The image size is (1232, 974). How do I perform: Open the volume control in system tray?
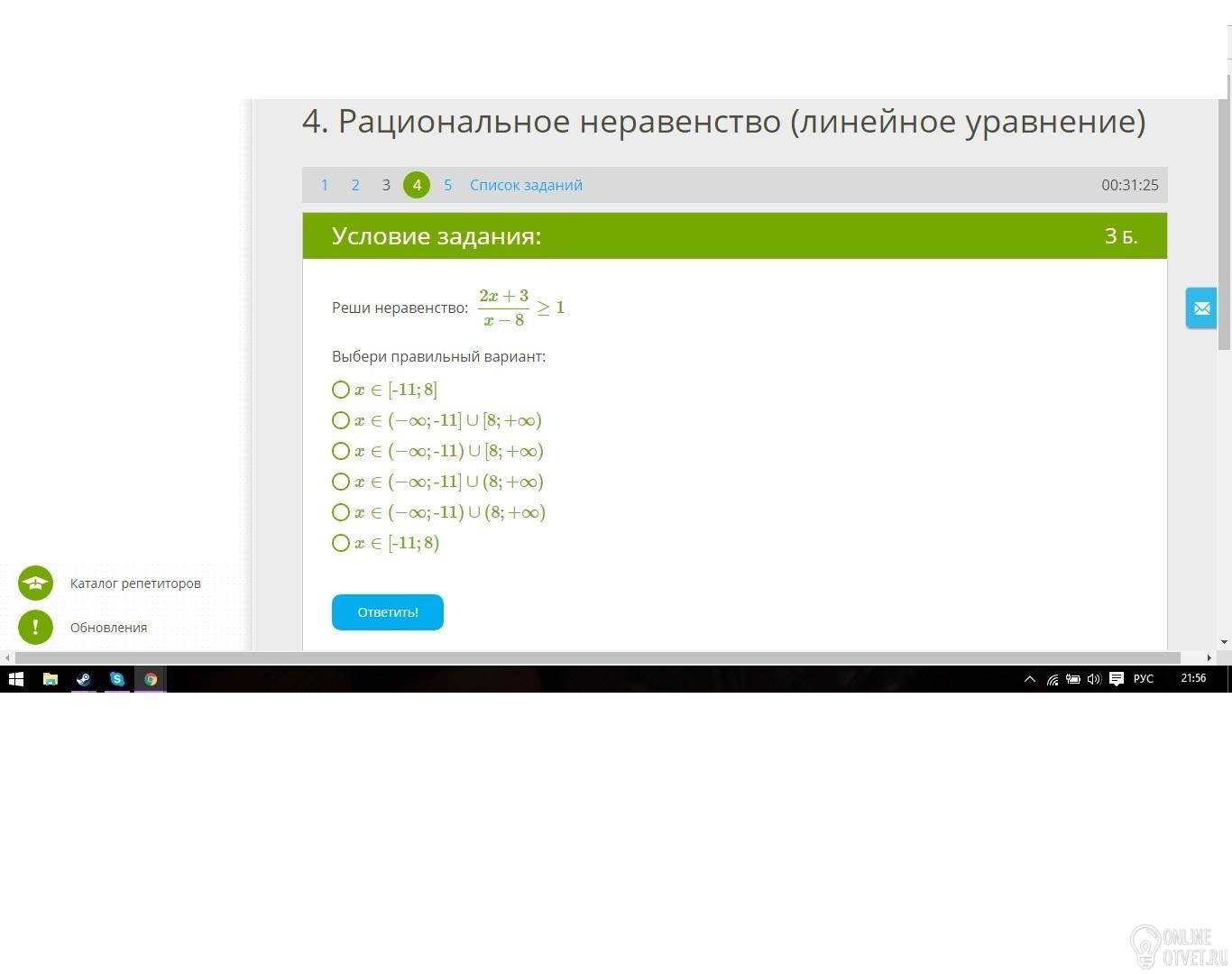click(1094, 679)
